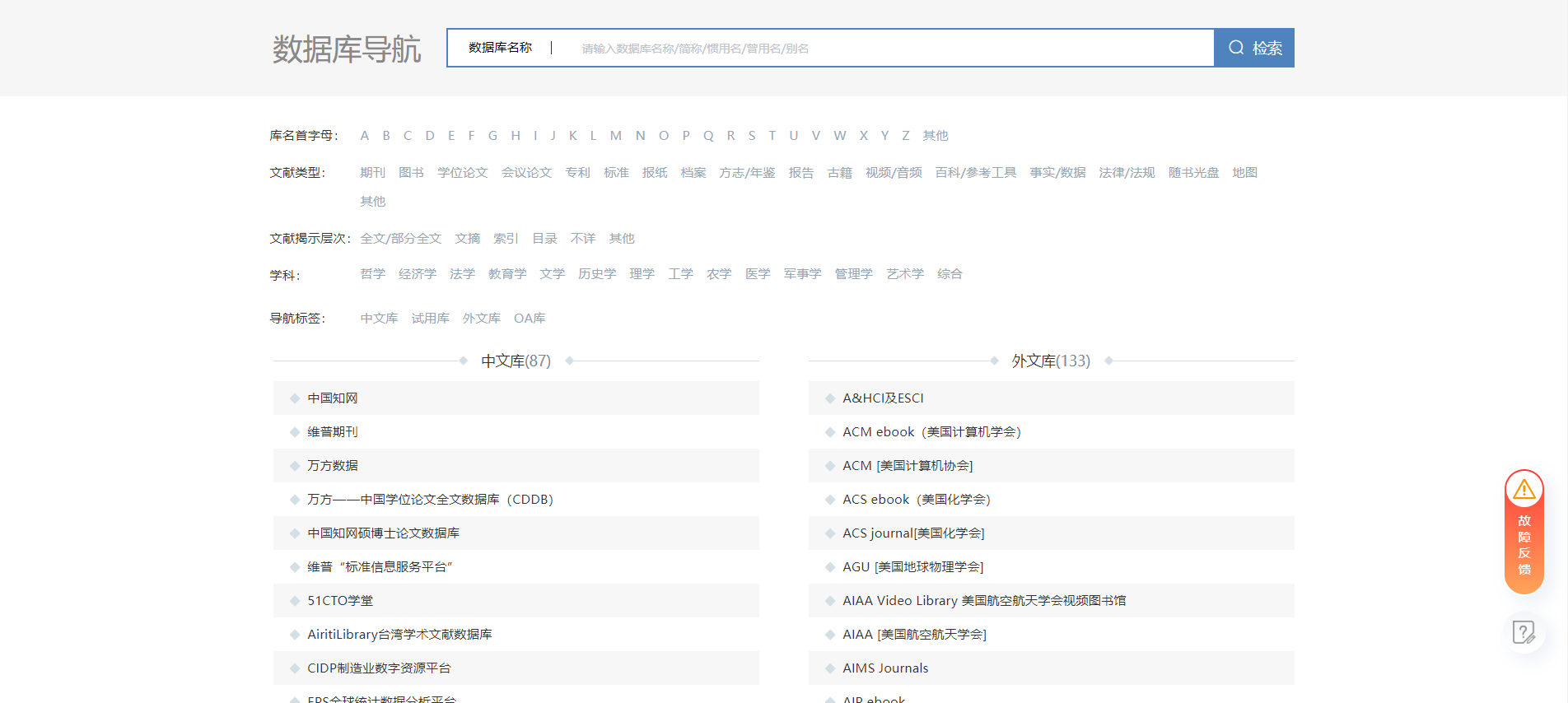Image resolution: width=1568 pixels, height=703 pixels.
Task: Filter databases by initial letter C
Action: pyautogui.click(x=408, y=136)
